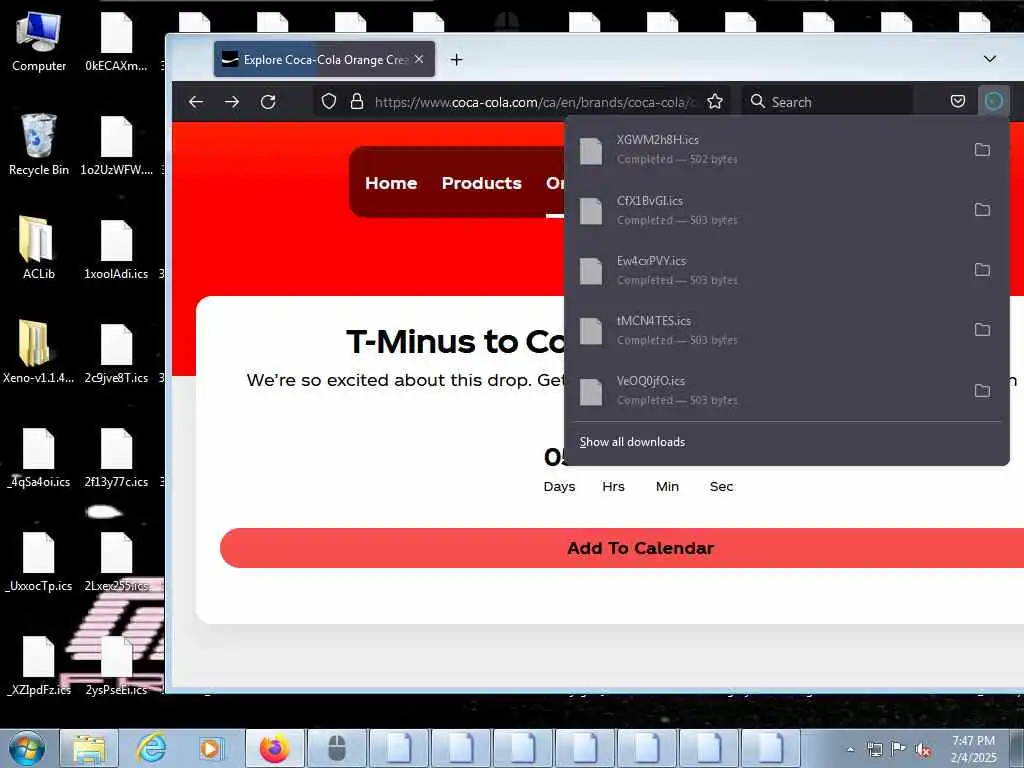Open downloaded file XGWM2h8H.ics
The height and width of the screenshot is (768, 1024).
point(765,150)
